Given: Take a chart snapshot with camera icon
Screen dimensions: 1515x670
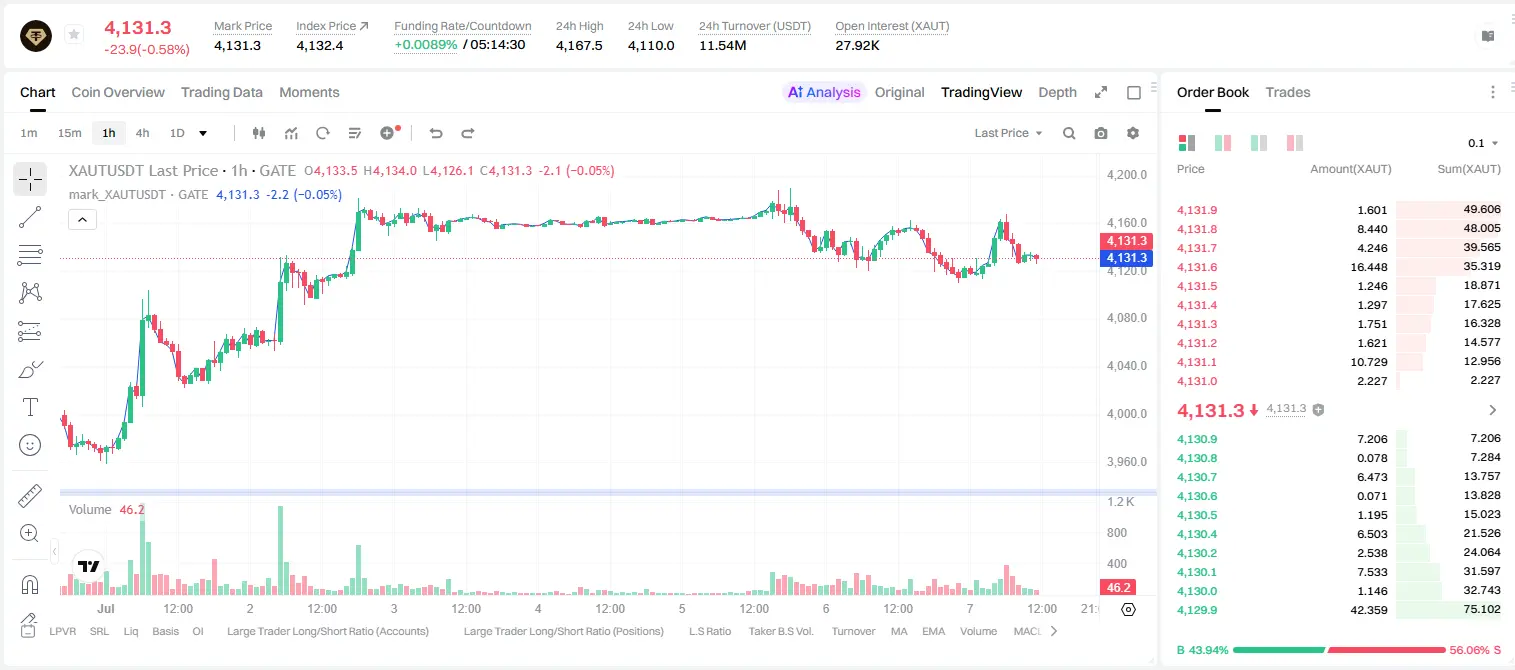Looking at the screenshot, I should click(1101, 133).
